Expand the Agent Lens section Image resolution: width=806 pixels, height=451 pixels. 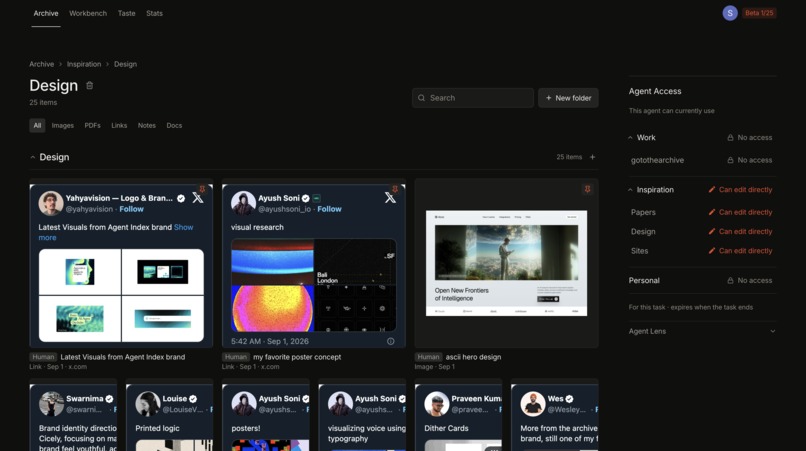point(772,331)
